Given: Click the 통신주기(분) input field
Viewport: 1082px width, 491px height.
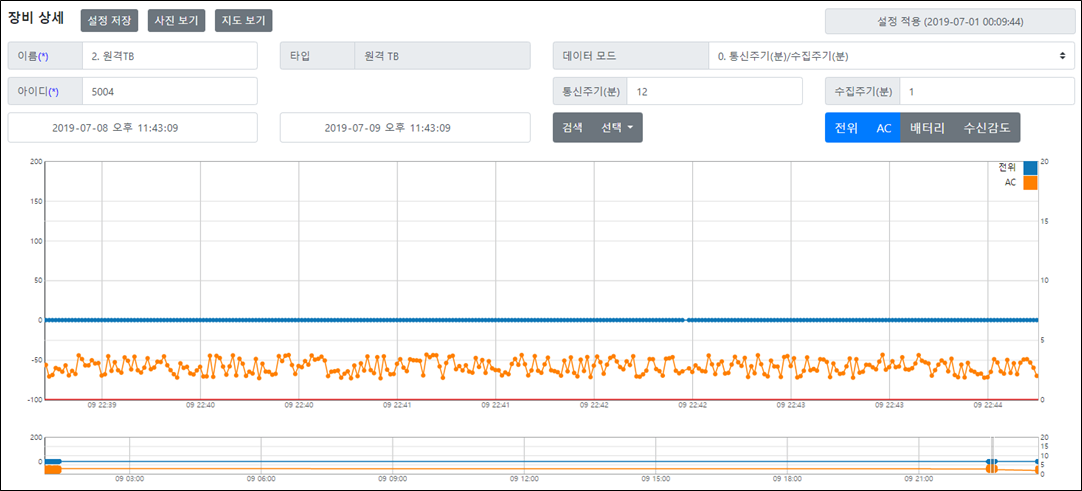Looking at the screenshot, I should [x=714, y=91].
